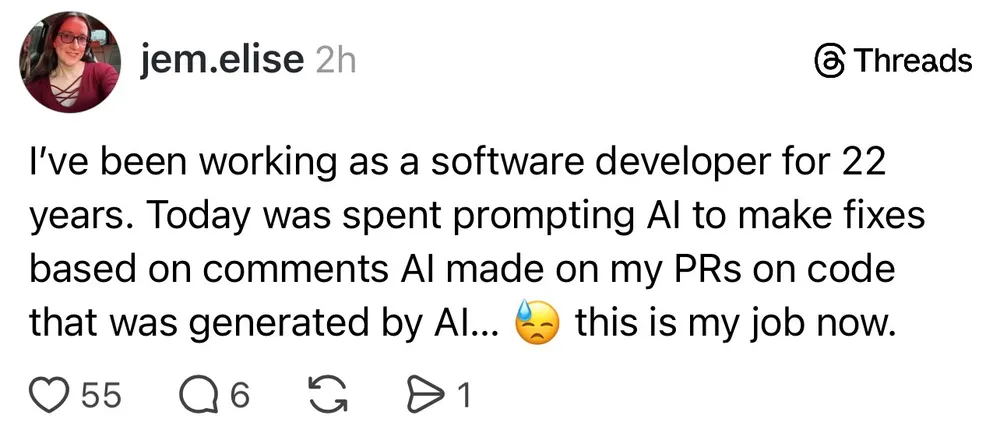The height and width of the screenshot is (440, 1000).
Task: Click the phrase "this is my job now."
Action: coord(734,324)
